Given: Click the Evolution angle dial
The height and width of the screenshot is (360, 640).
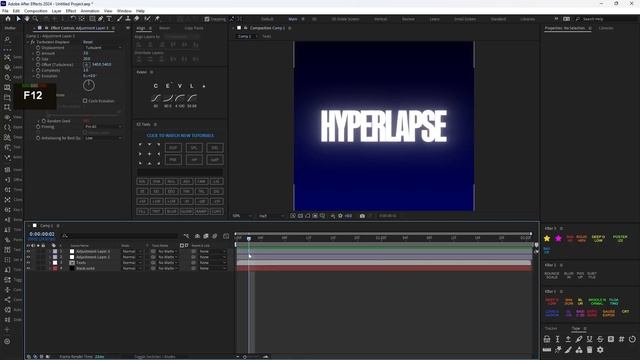Looking at the screenshot, I should pyautogui.click(x=89, y=85).
